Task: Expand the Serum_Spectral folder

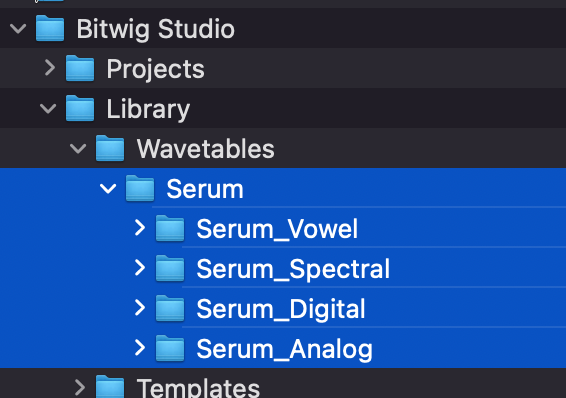Action: tap(140, 268)
